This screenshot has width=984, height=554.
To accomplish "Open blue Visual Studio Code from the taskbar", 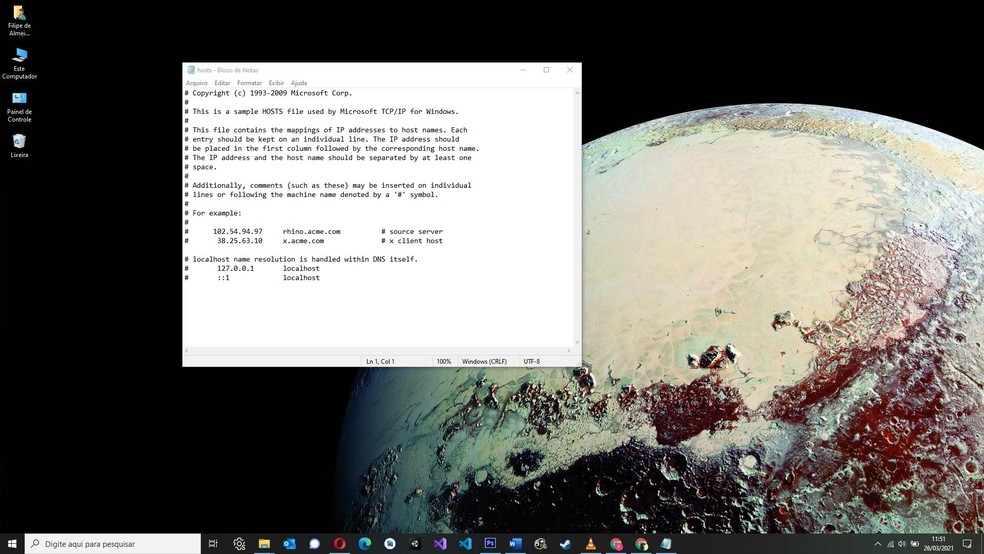I will pyautogui.click(x=465, y=544).
